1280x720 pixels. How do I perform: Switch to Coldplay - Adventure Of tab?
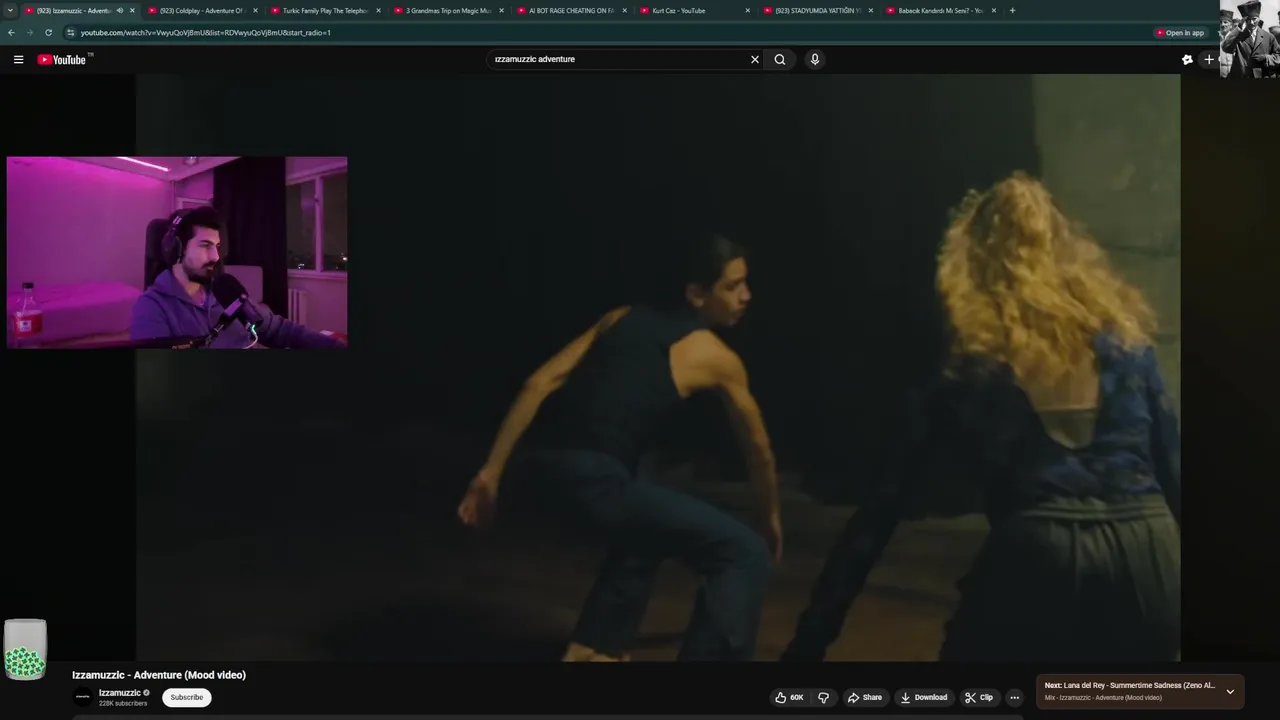[203, 10]
